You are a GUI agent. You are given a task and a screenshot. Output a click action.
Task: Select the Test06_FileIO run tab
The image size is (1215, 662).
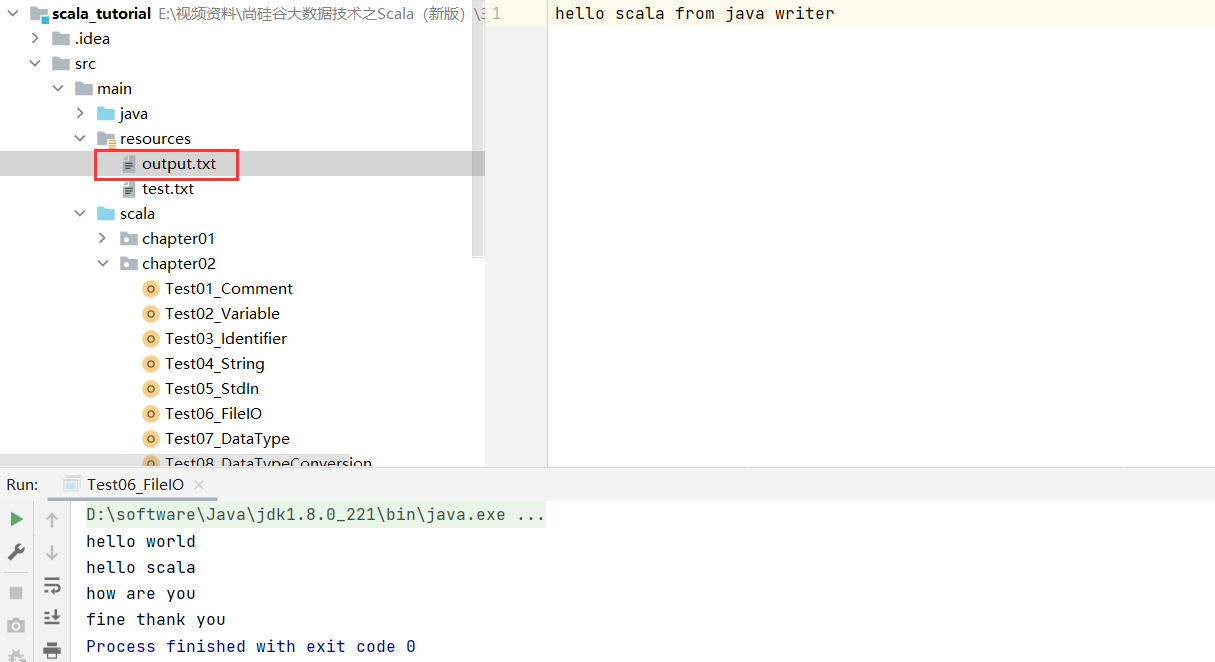(134, 485)
